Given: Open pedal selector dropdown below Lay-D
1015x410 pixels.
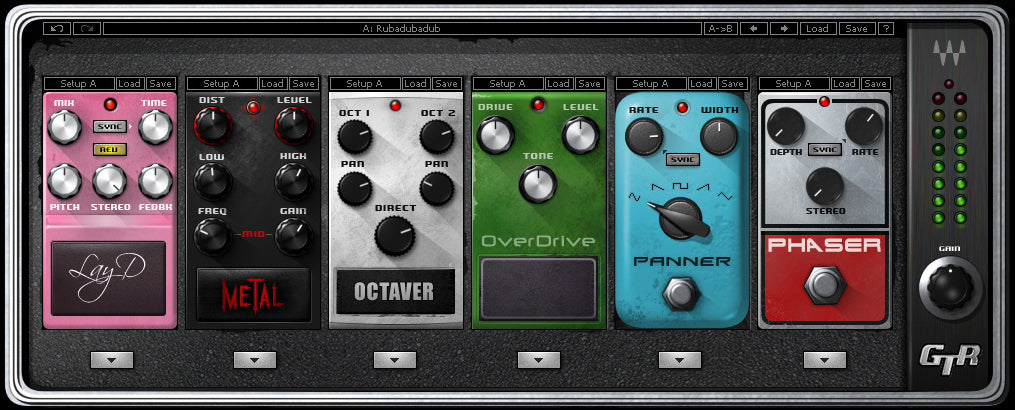Looking at the screenshot, I should [112, 360].
